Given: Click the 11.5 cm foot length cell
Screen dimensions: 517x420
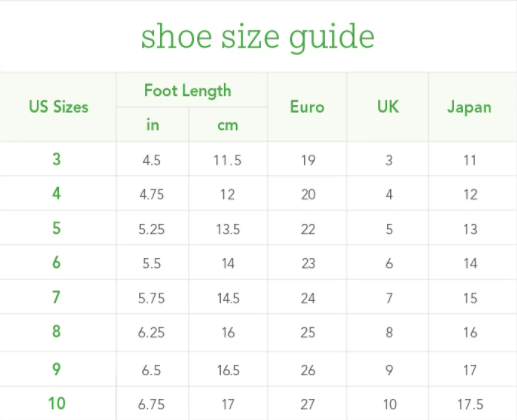Looking at the screenshot, I should tap(227, 161).
